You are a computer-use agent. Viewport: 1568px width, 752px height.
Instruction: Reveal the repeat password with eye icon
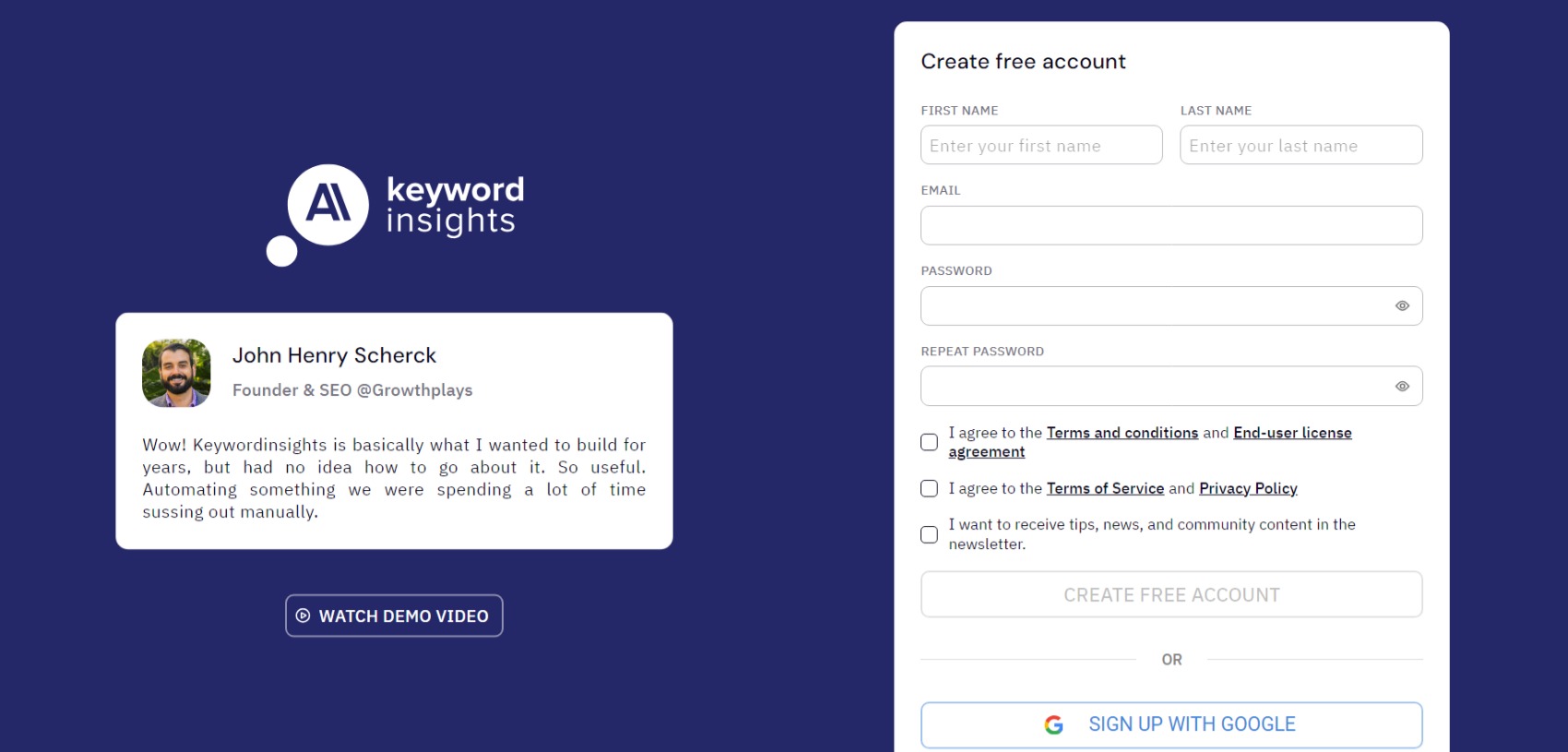click(x=1402, y=386)
